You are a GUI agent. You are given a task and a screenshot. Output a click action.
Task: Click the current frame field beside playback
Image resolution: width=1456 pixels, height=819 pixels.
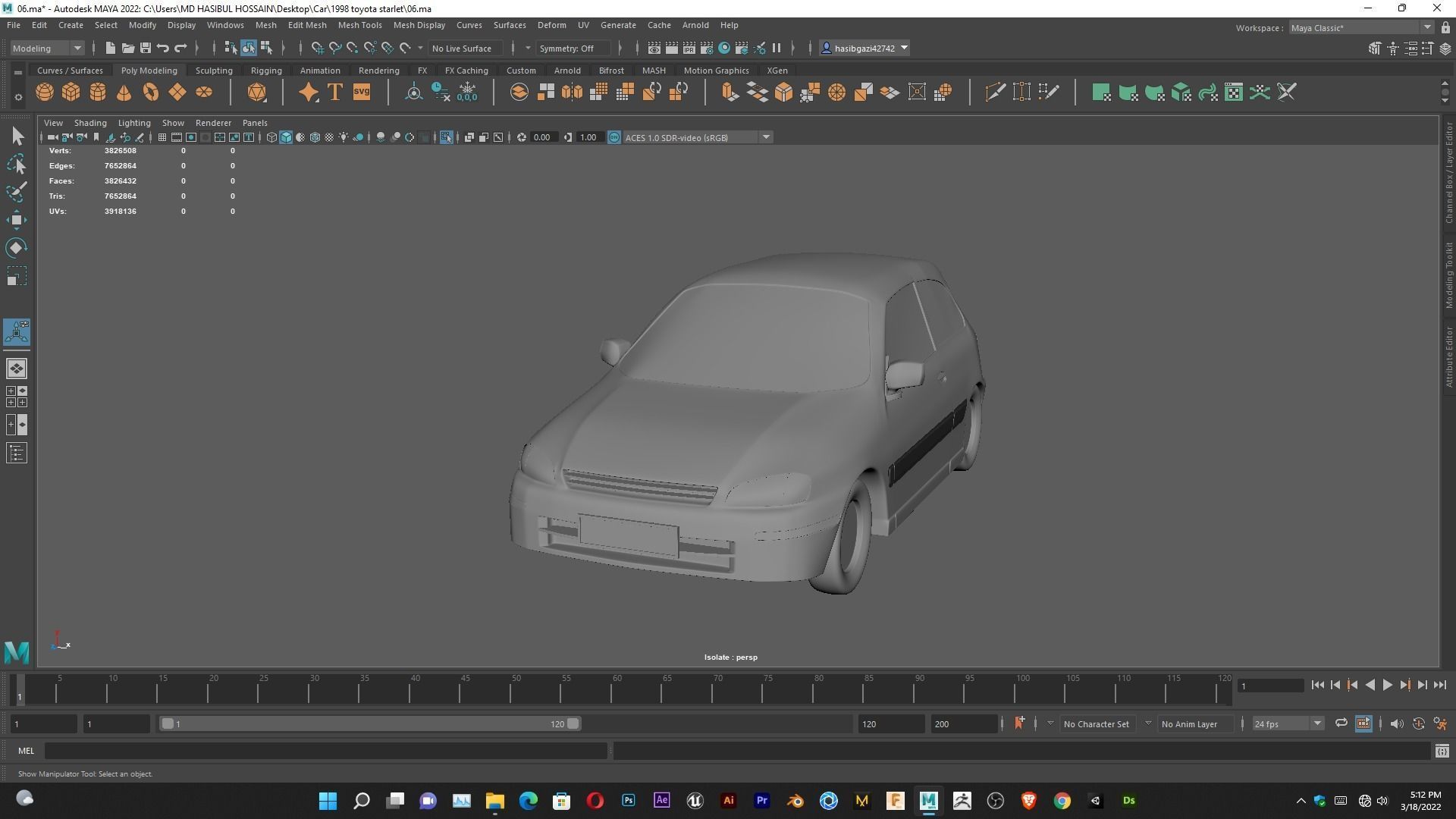(1270, 686)
